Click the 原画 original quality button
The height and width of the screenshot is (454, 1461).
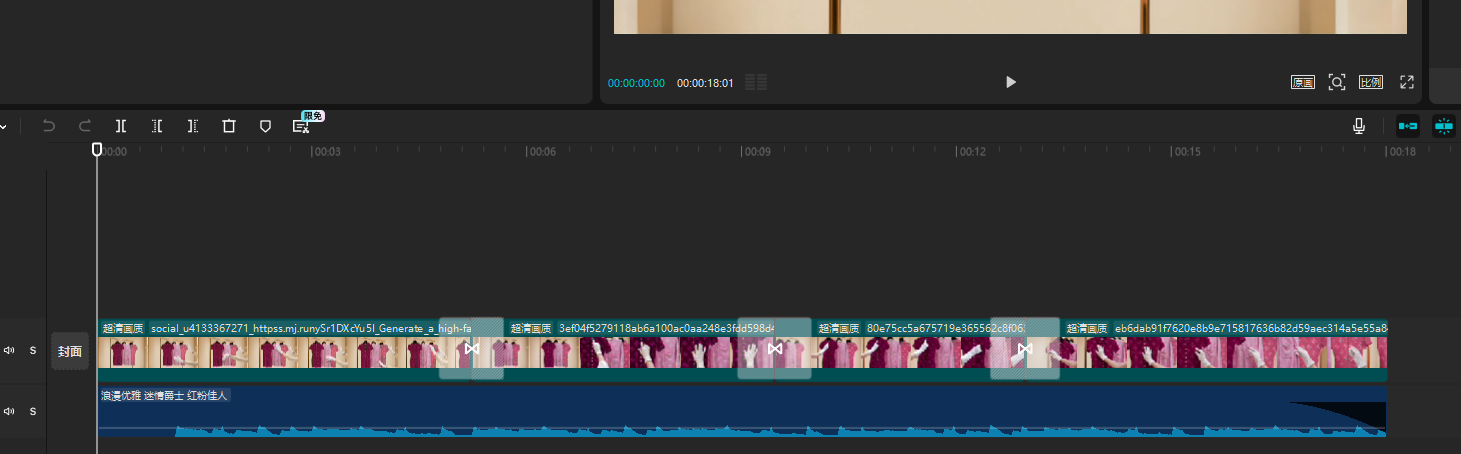[x=1302, y=82]
